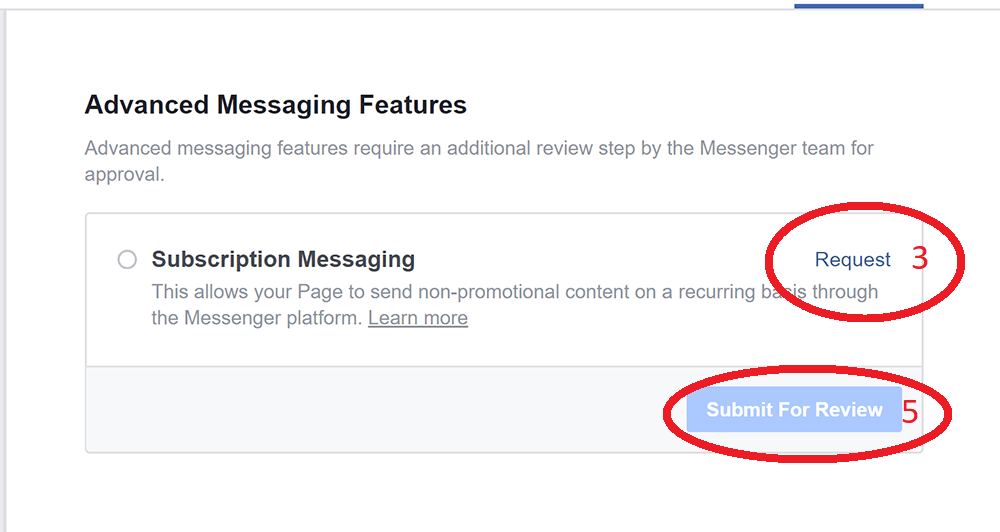This screenshot has height=532, width=1000.
Task: Click blank space inside Subscription Messaging card
Action: [x=574, y=344]
